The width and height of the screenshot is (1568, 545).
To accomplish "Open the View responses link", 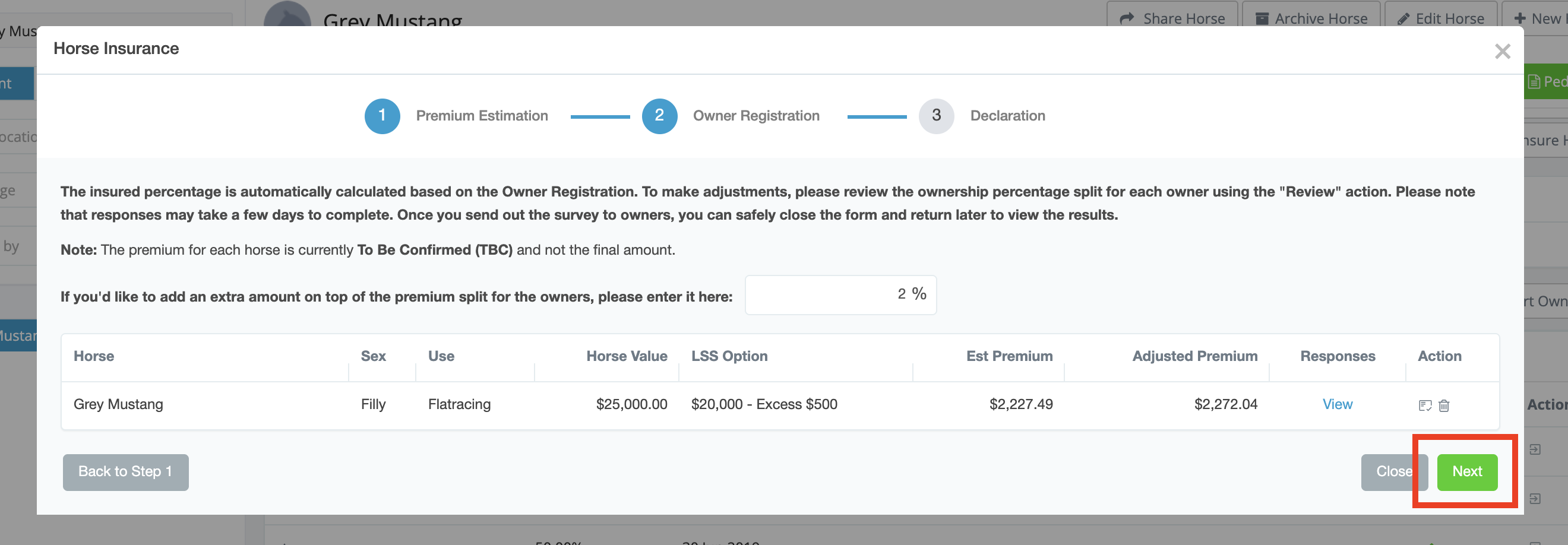I will click(1338, 404).
